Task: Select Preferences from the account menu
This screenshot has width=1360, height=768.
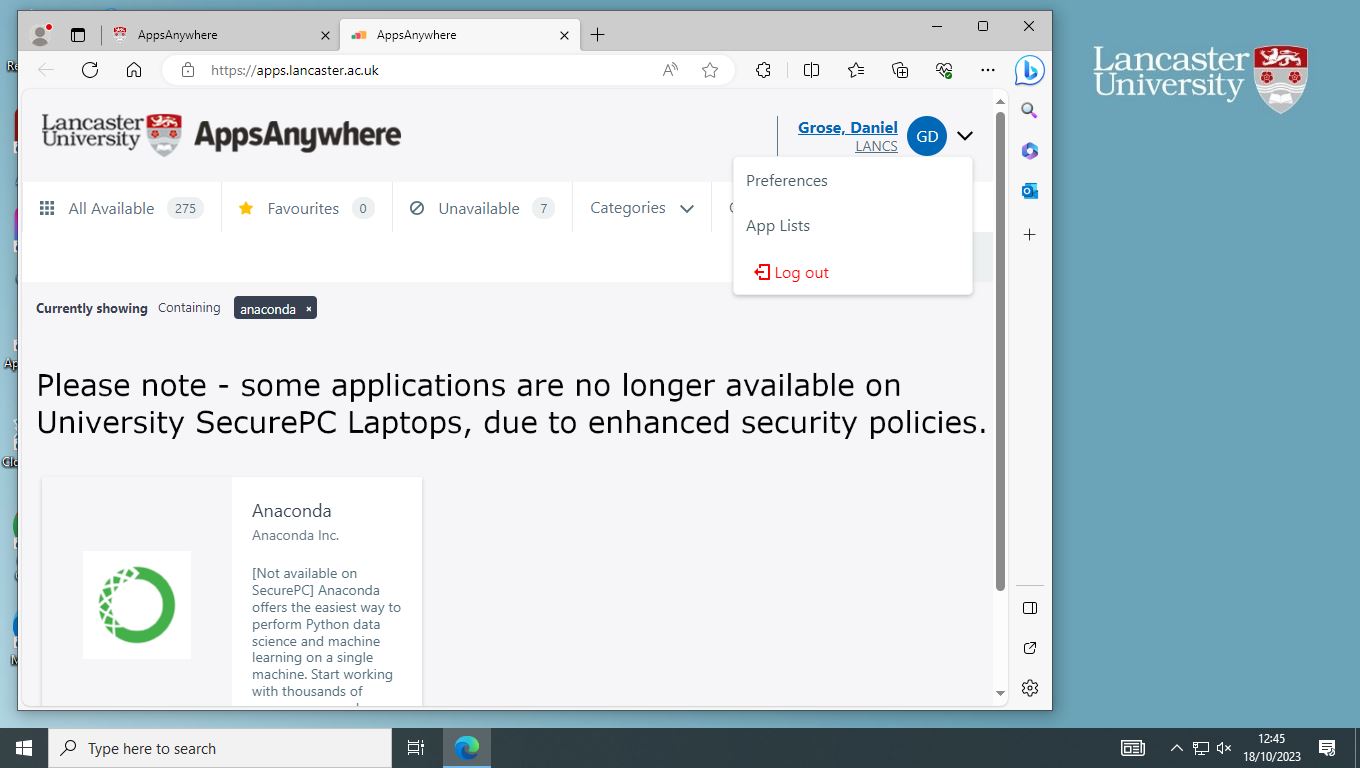Action: (x=787, y=180)
